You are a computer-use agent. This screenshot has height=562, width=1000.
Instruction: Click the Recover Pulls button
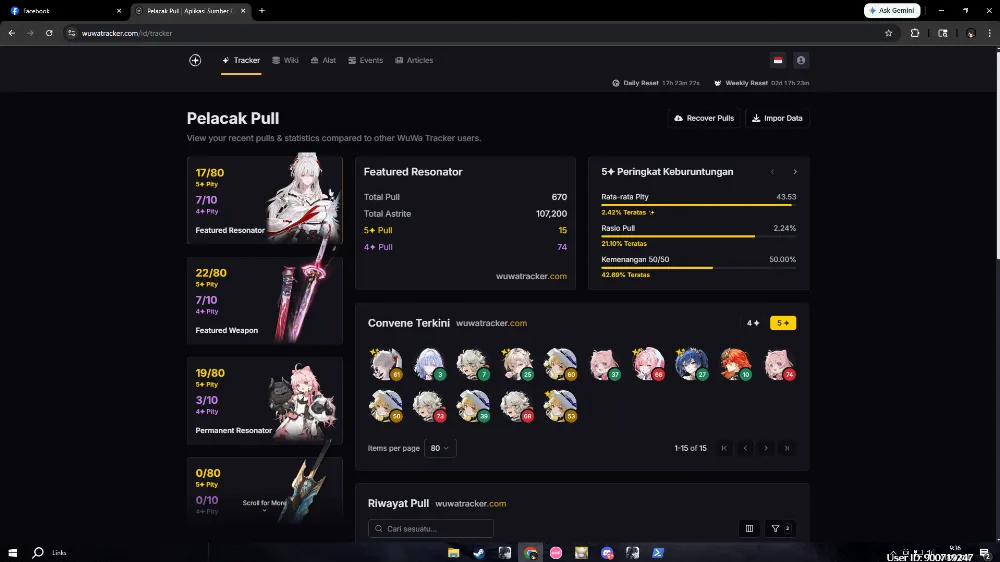coord(704,118)
